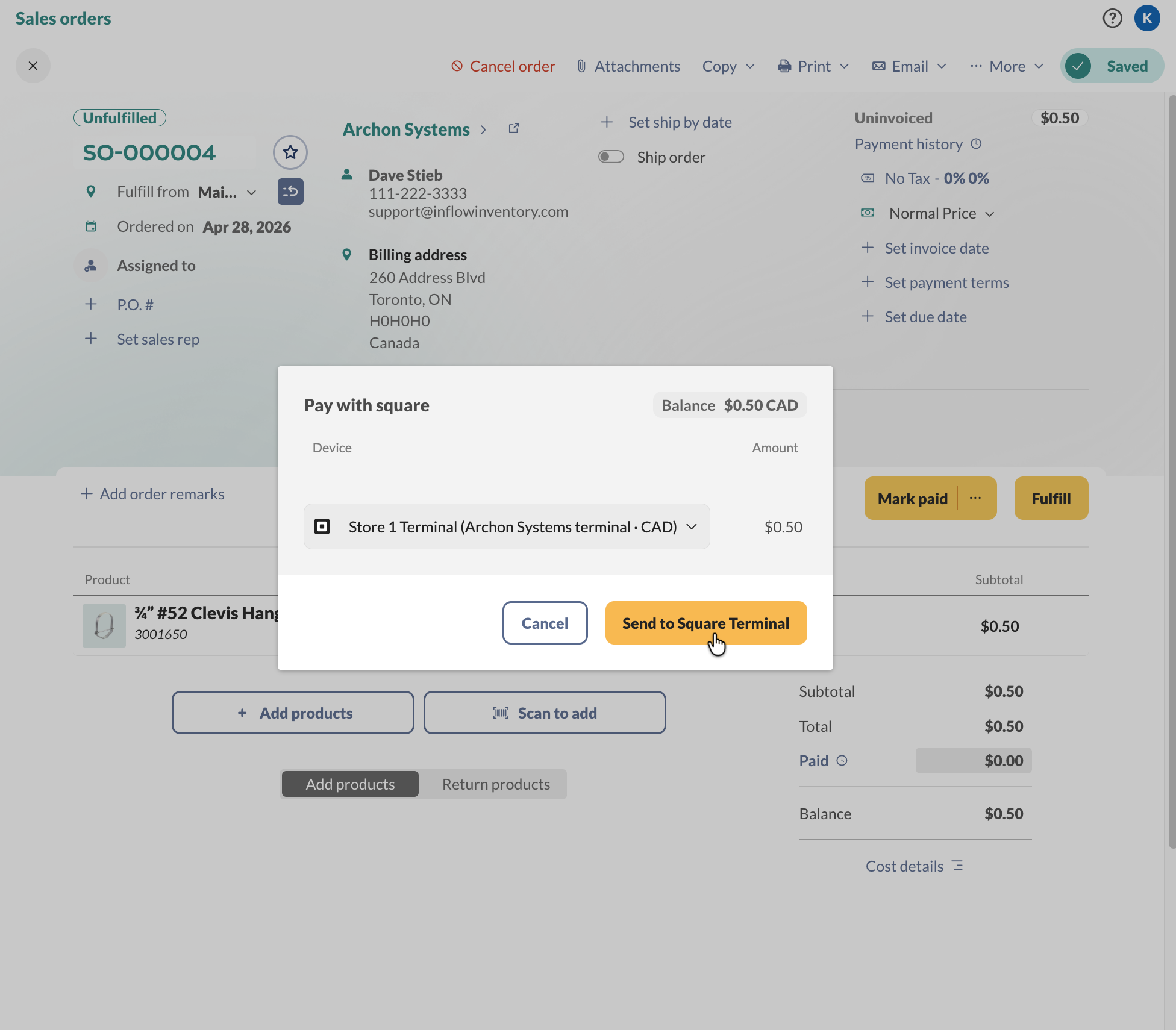Screen dimensions: 1176x1030
Task: Click the blue swap location icon
Action: pos(290,192)
